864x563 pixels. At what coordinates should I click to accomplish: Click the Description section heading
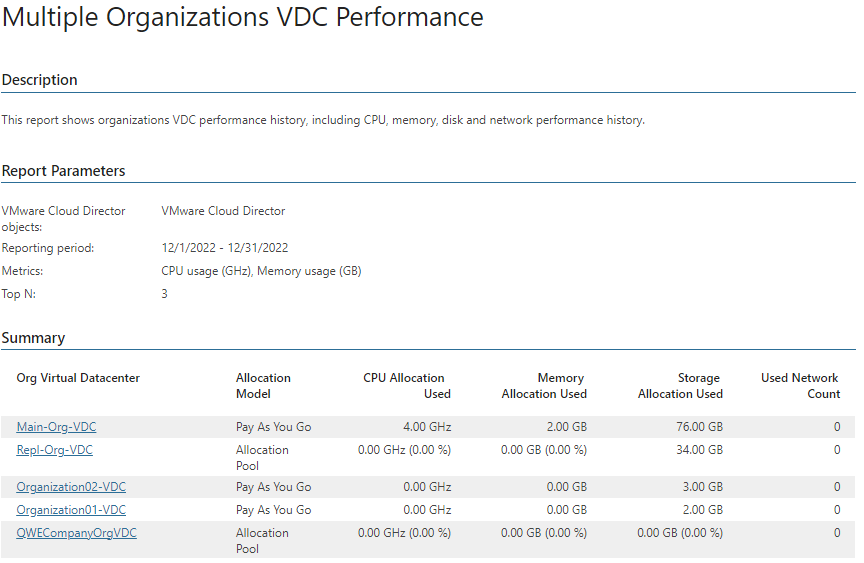pyautogui.click(x=40, y=80)
